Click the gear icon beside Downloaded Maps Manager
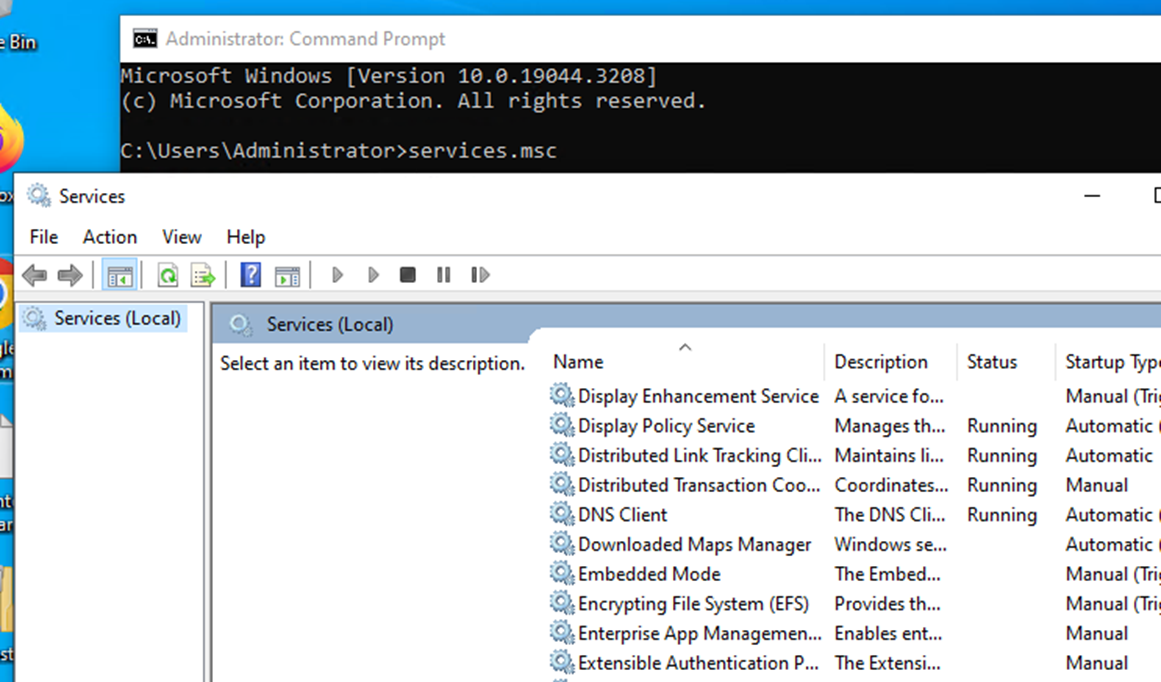The image size is (1161, 682). 562,544
